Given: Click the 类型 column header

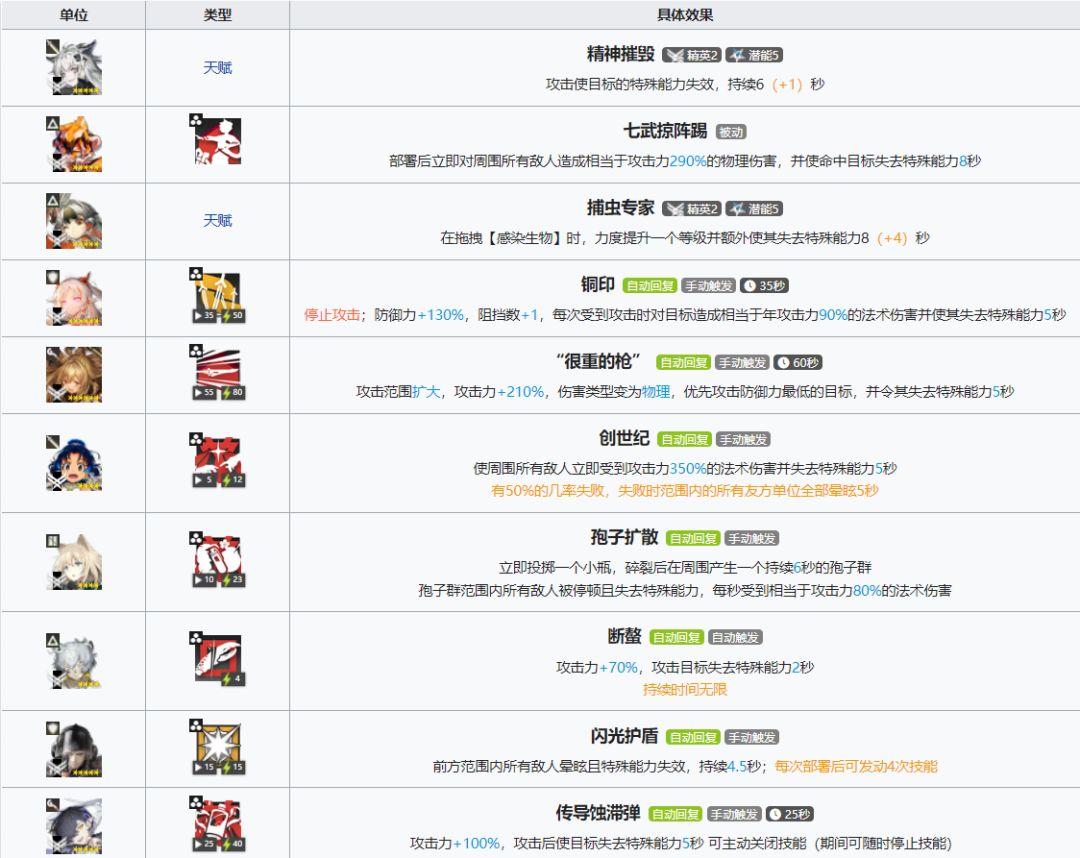Looking at the screenshot, I should [218, 14].
